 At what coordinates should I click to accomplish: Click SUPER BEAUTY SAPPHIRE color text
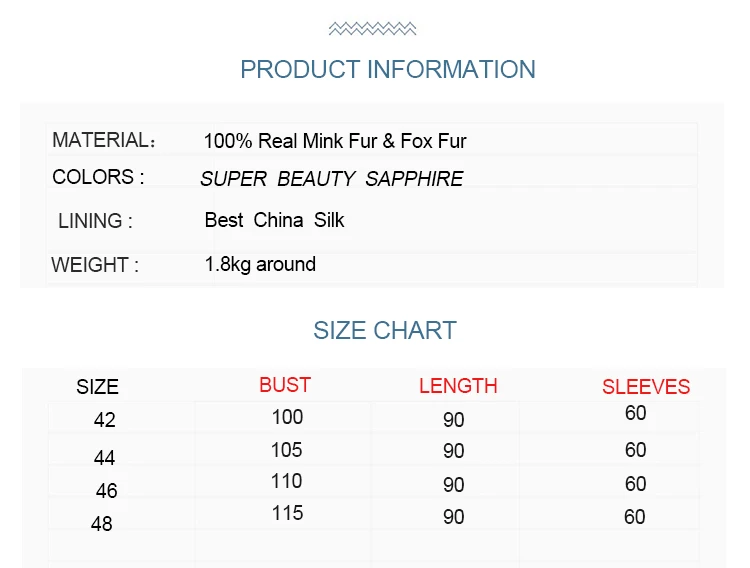[332, 179]
